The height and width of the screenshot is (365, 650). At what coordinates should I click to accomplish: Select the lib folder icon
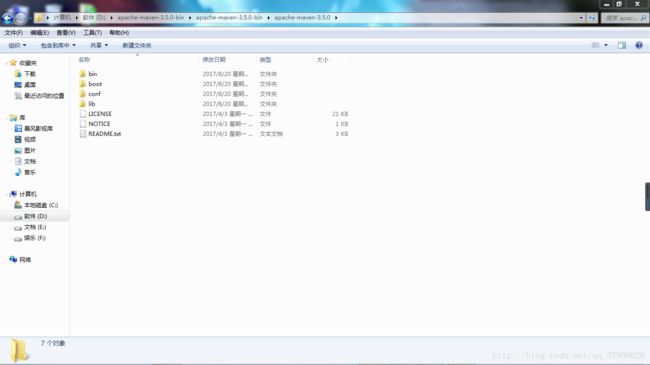[x=83, y=104]
